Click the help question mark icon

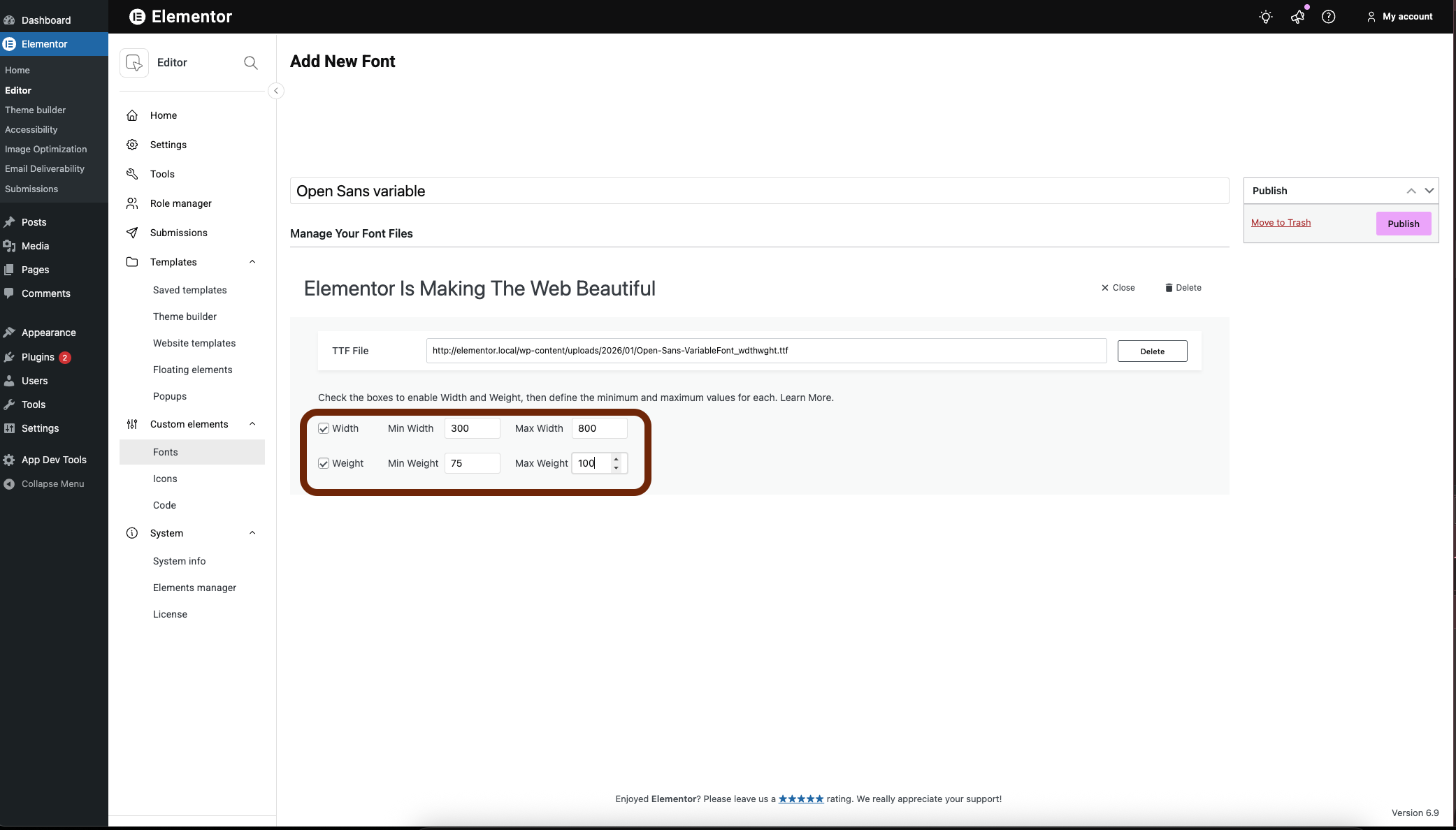tap(1328, 17)
